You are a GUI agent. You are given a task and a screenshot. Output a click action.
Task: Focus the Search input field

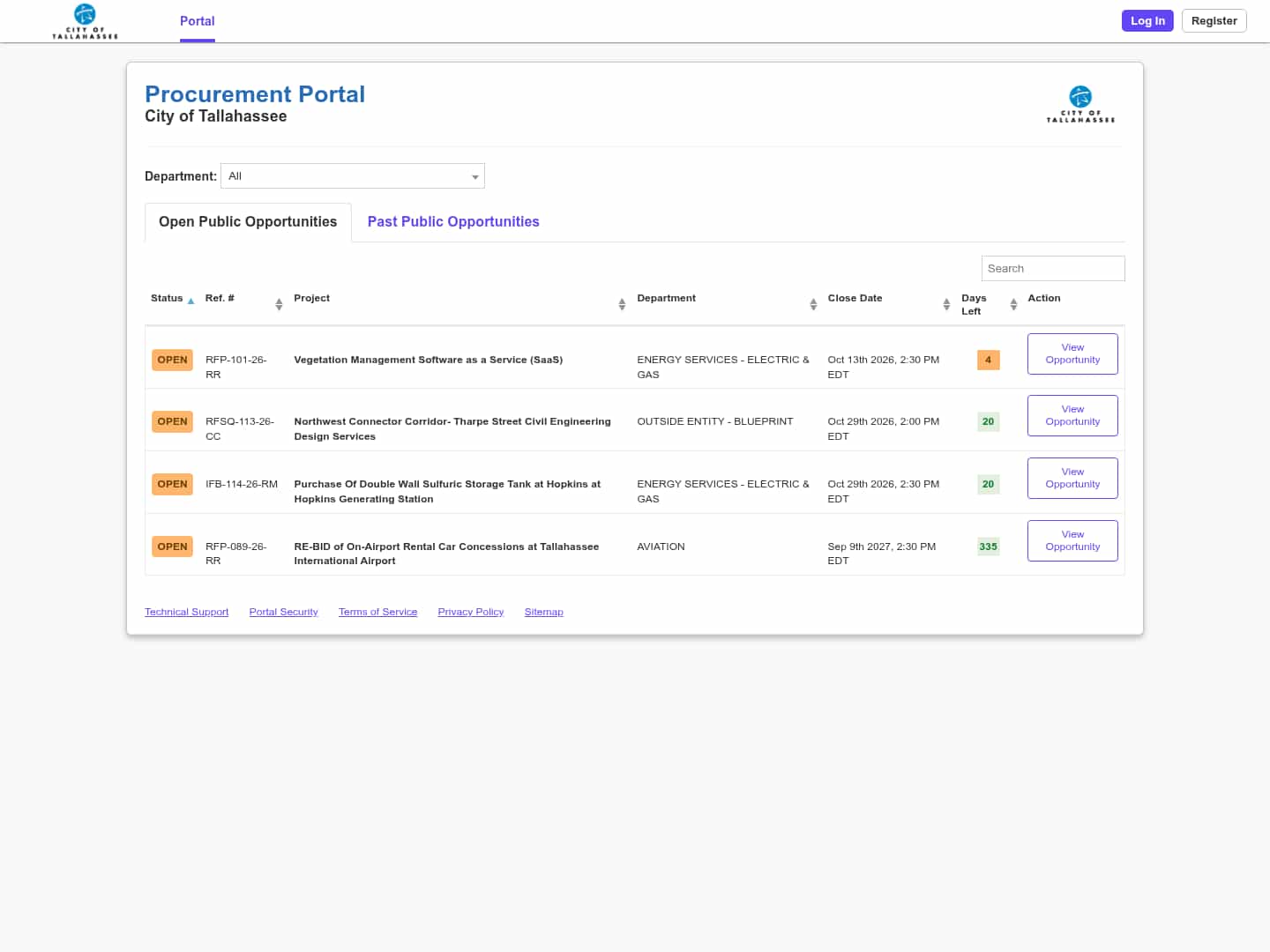click(x=1053, y=269)
